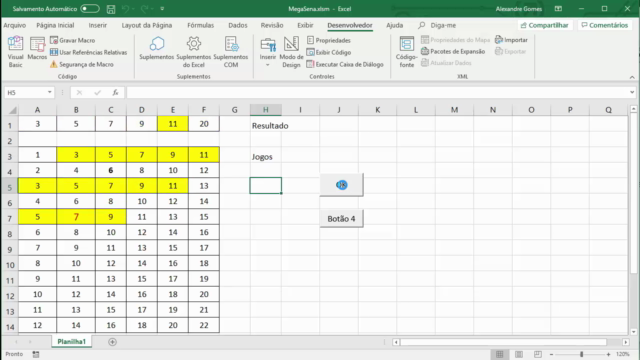Open the Ajuda tab

[394, 25]
